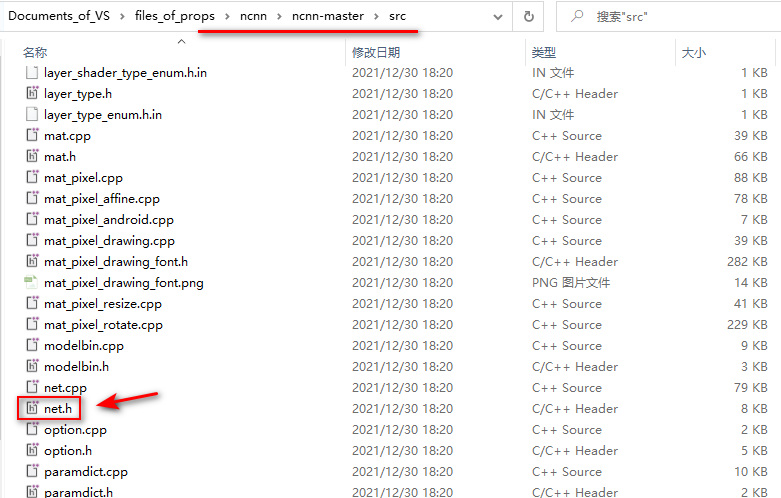Click the search magnifier icon

tap(577, 16)
